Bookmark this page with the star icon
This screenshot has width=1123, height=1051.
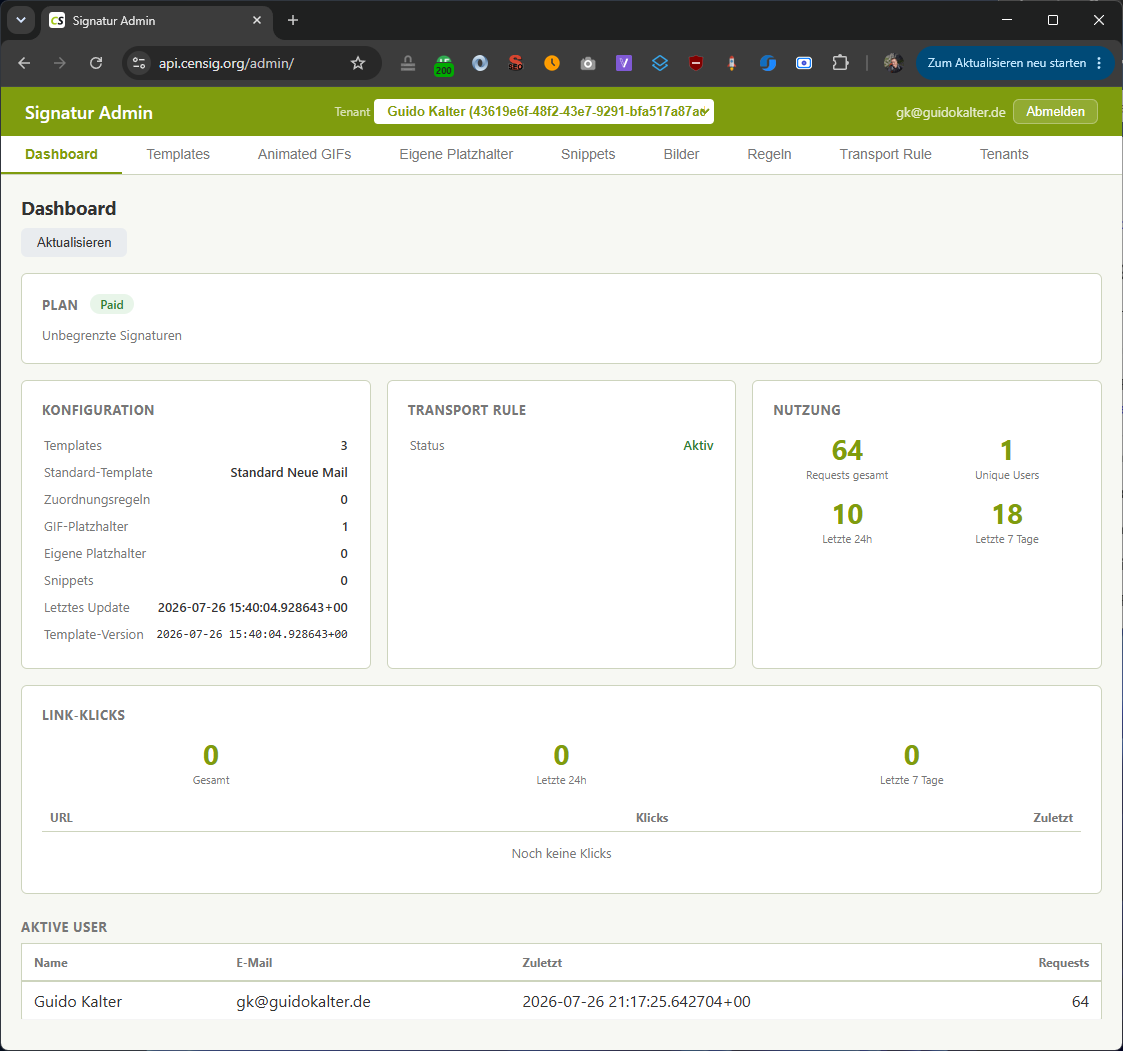click(358, 63)
